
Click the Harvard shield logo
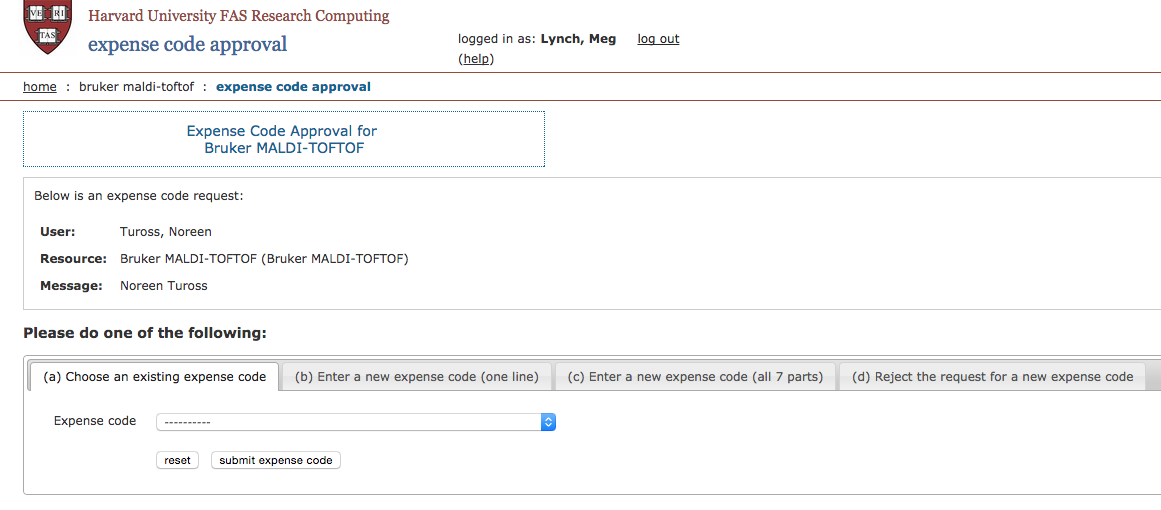(x=48, y=26)
